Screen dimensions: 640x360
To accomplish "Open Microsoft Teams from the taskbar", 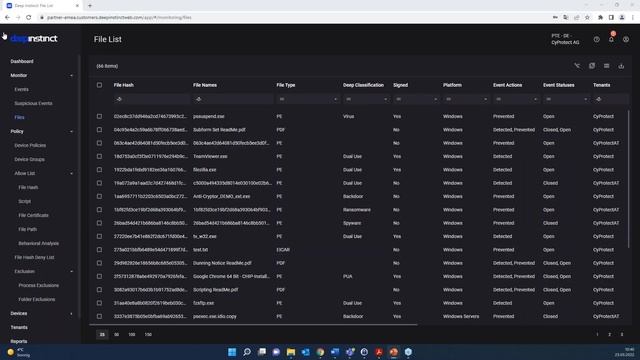I will (350, 352).
